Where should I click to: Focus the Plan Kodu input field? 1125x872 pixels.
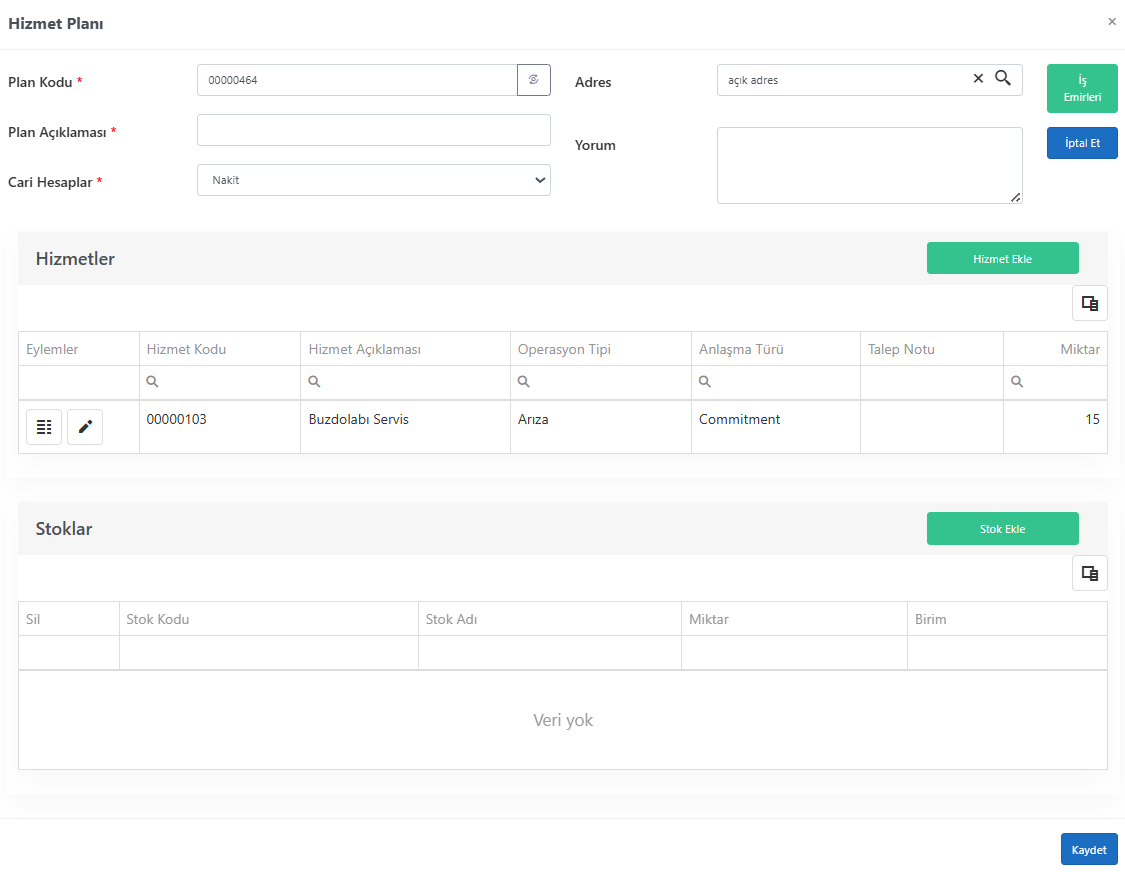coord(357,80)
